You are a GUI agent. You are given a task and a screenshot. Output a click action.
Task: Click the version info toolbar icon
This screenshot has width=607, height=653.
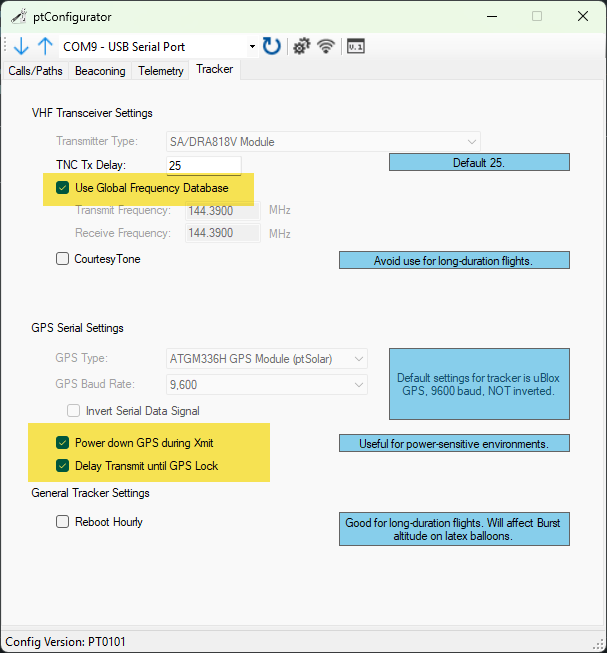(355, 46)
